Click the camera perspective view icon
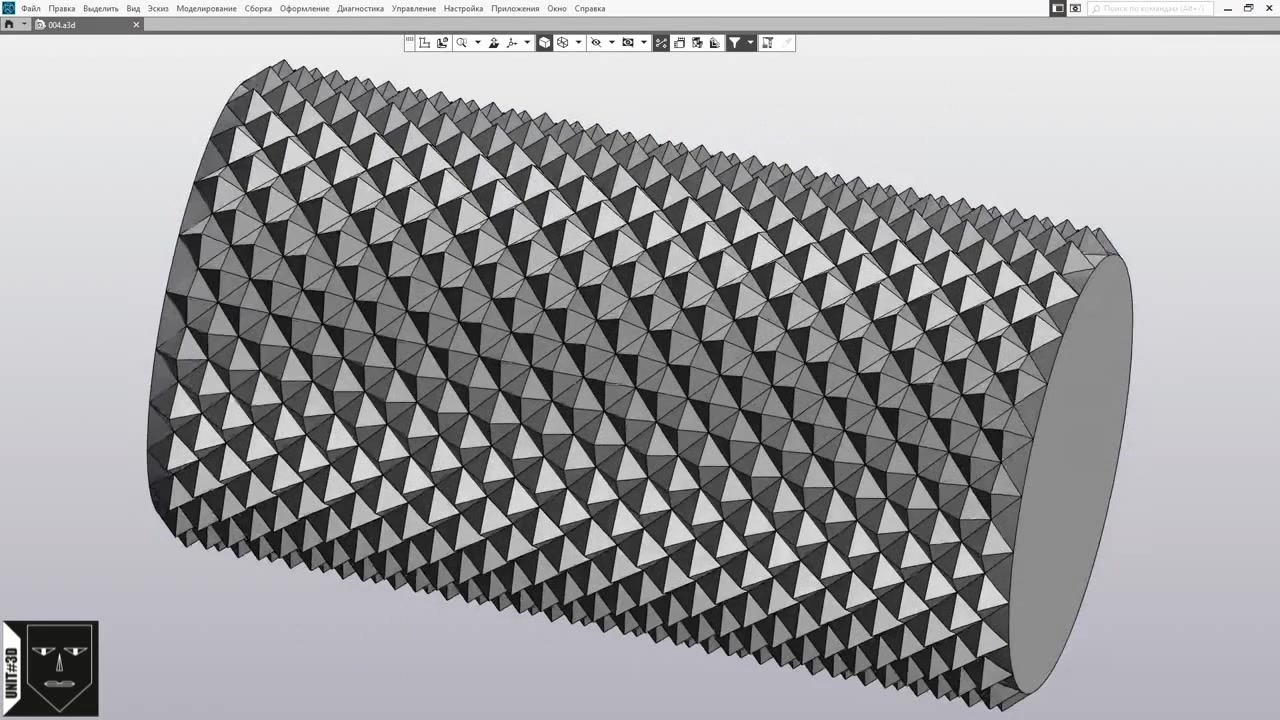 628,43
